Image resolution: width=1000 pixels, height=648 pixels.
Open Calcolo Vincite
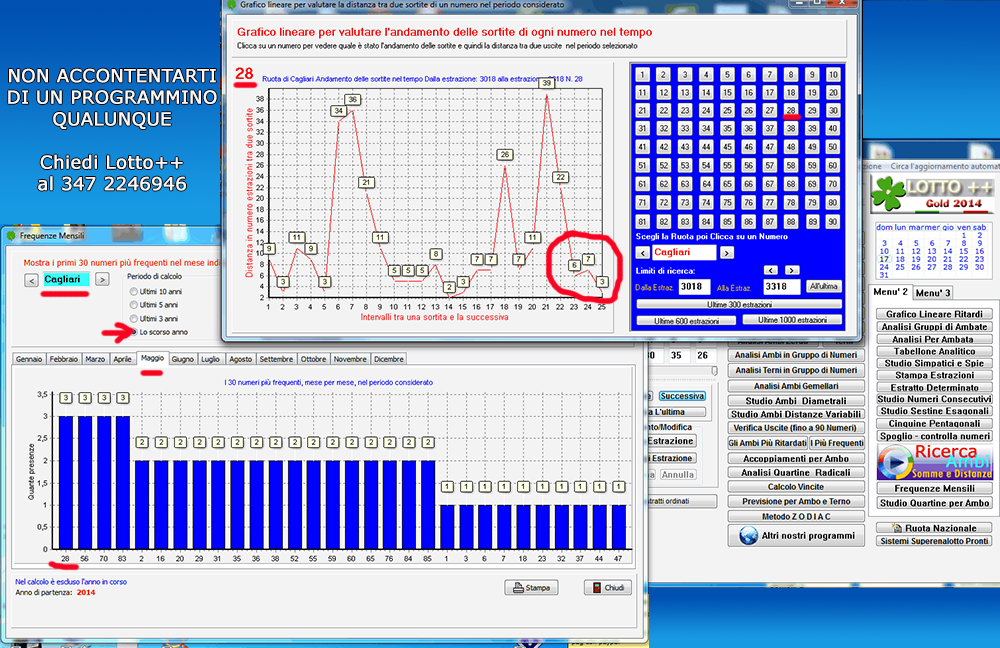point(796,487)
